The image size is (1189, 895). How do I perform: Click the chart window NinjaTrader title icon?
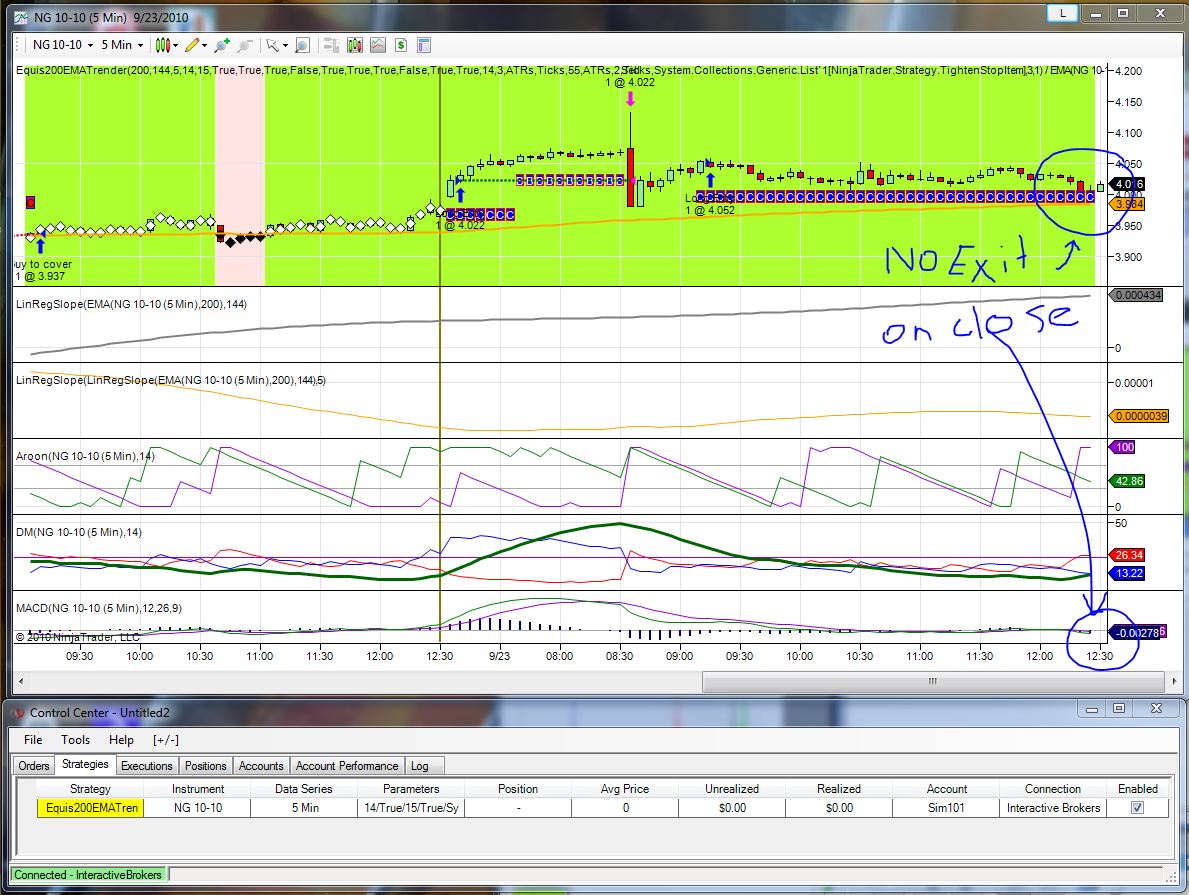[21, 17]
